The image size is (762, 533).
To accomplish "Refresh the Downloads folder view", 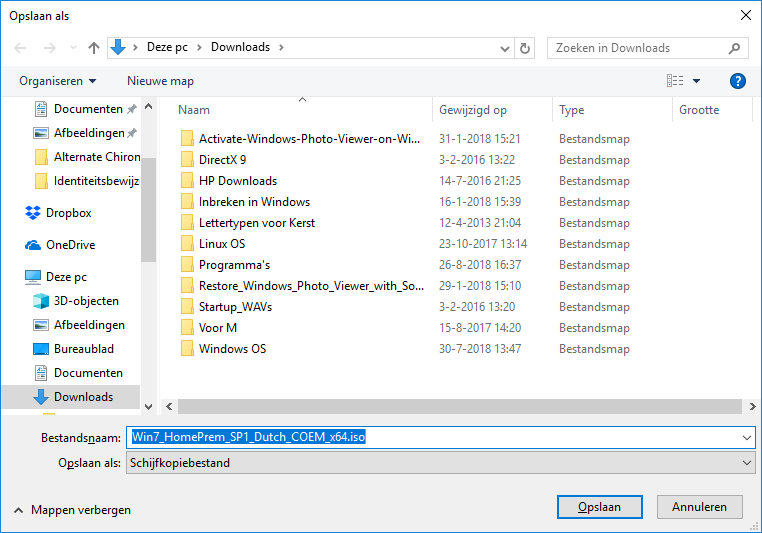I will pos(524,48).
